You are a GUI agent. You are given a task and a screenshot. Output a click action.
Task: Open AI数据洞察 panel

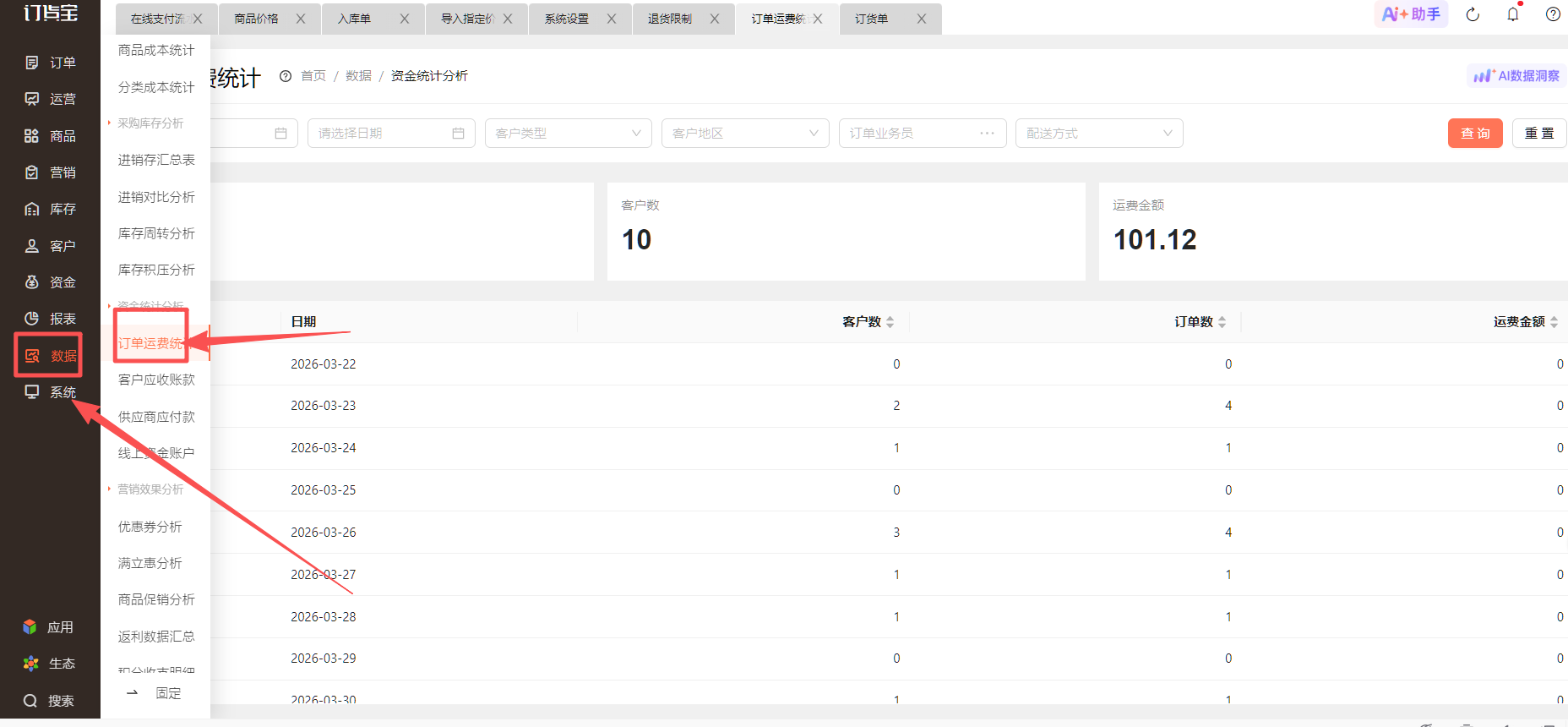coord(1516,76)
